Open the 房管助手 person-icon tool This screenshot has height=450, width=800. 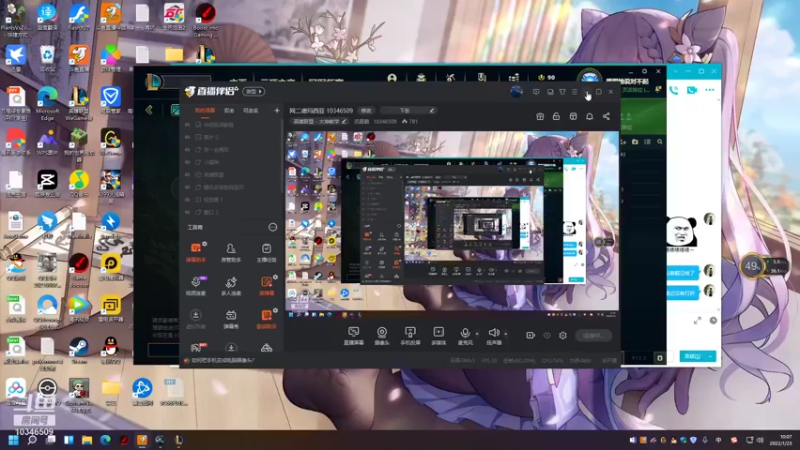(231, 253)
